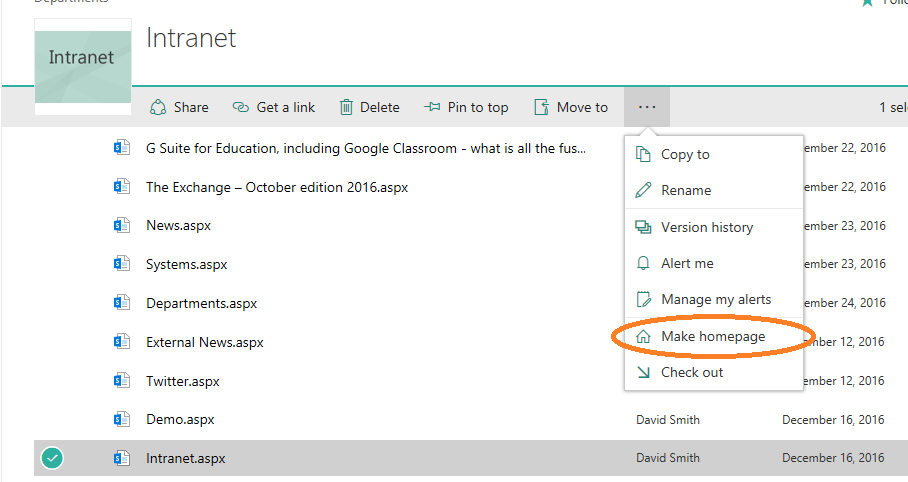Image resolution: width=908 pixels, height=482 pixels.
Task: Click the Intranet page title heading
Action: tap(191, 38)
